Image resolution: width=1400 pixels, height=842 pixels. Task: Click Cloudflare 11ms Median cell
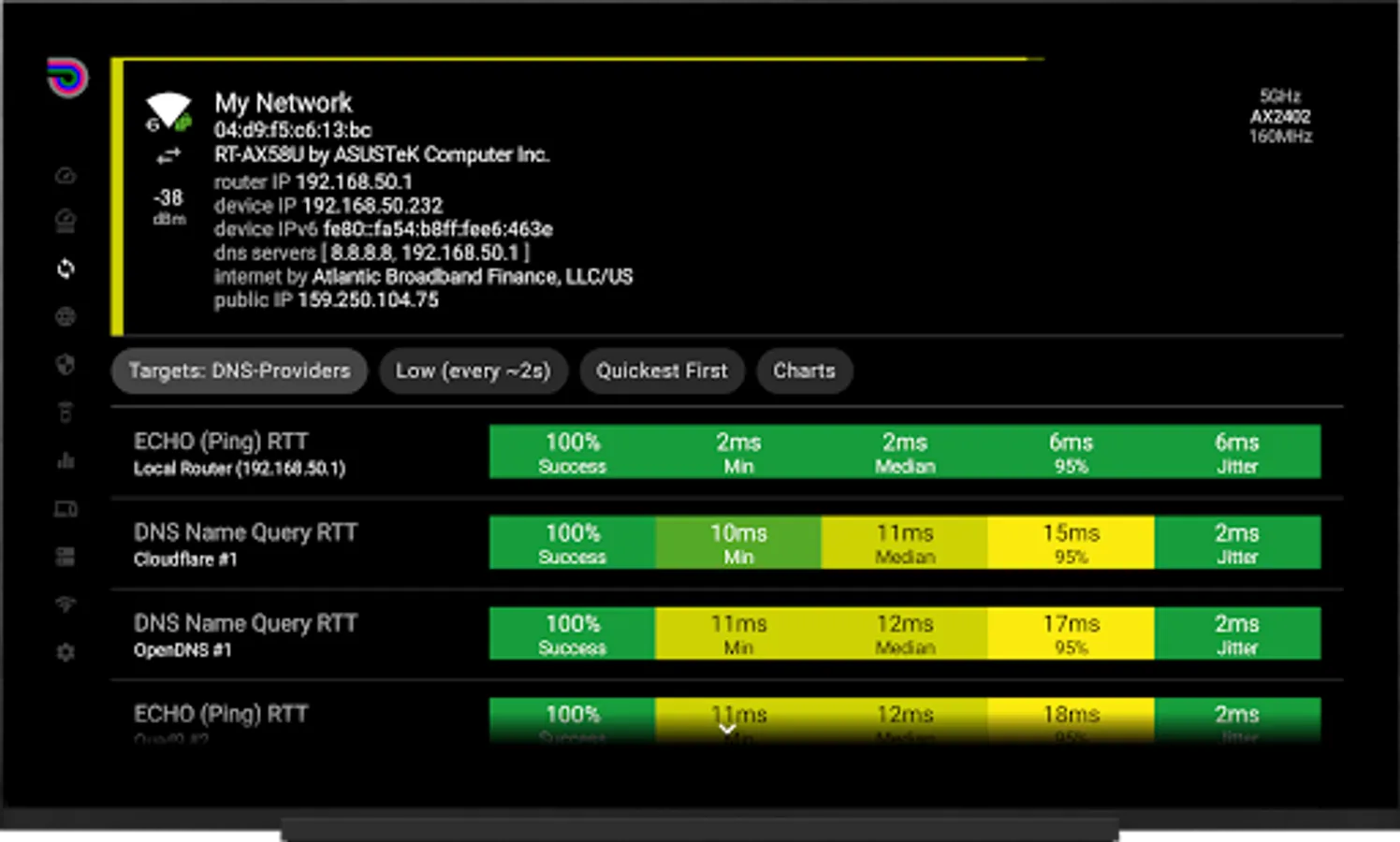(x=905, y=543)
